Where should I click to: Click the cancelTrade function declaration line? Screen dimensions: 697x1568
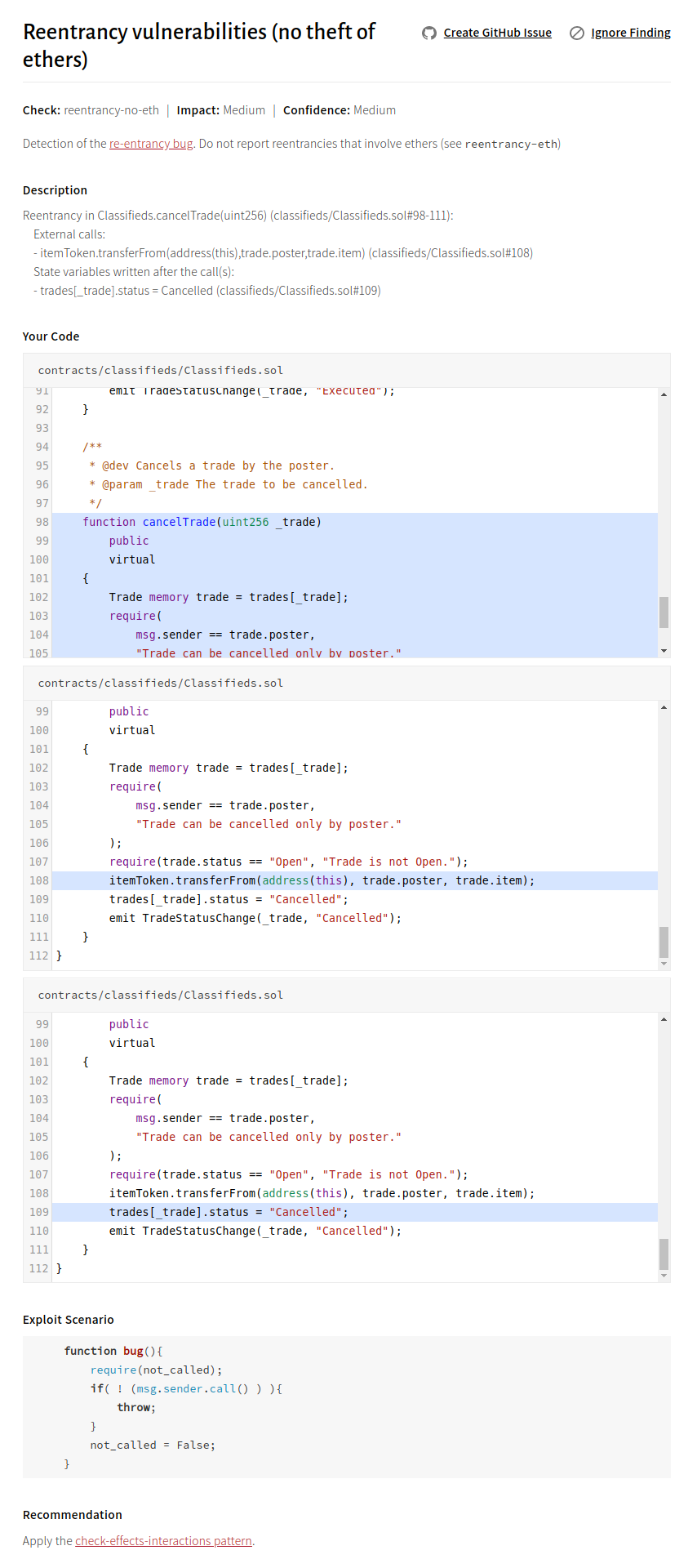[202, 522]
